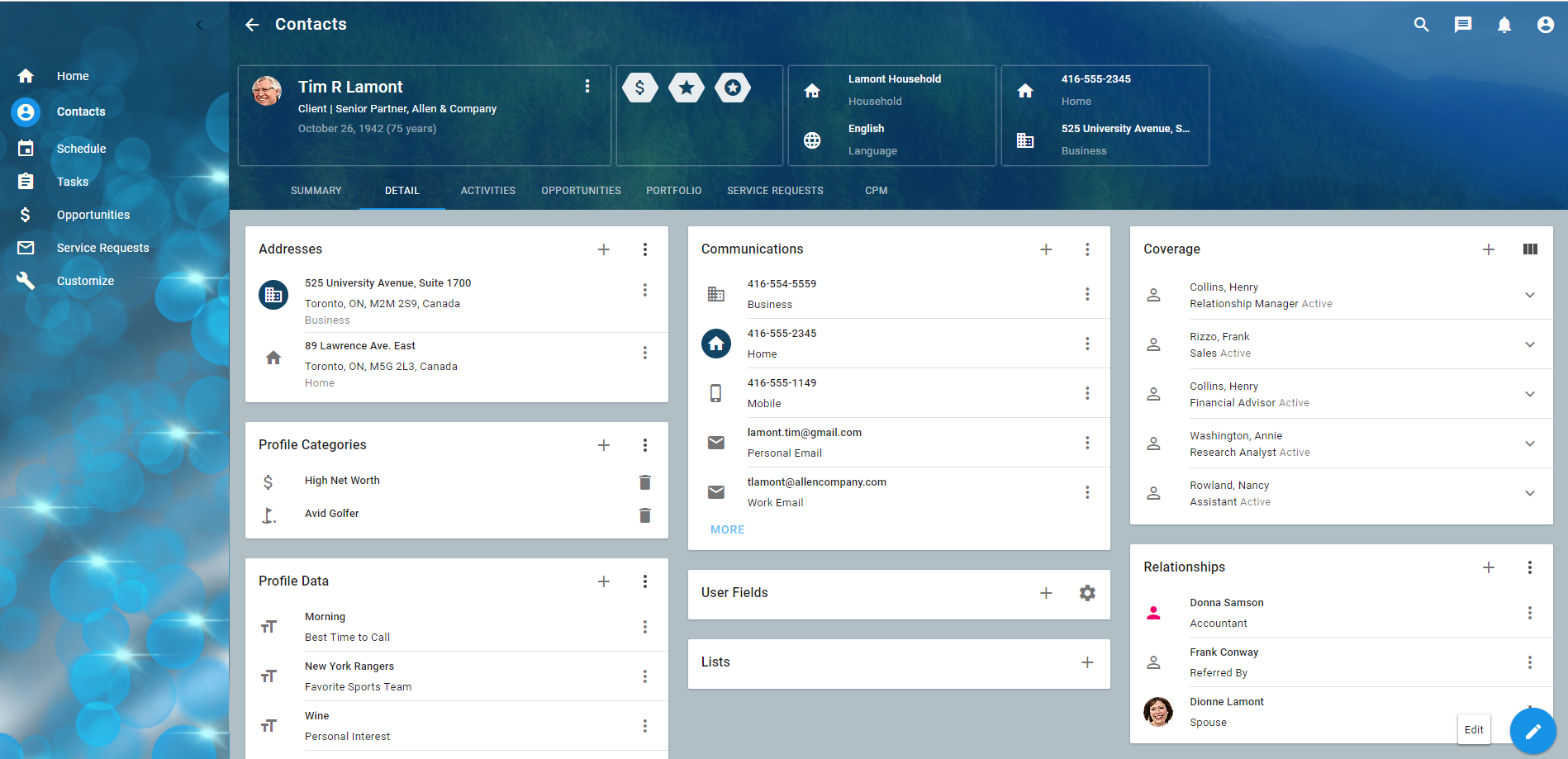
Task: Open Schedule in the sidebar
Action: [81, 149]
